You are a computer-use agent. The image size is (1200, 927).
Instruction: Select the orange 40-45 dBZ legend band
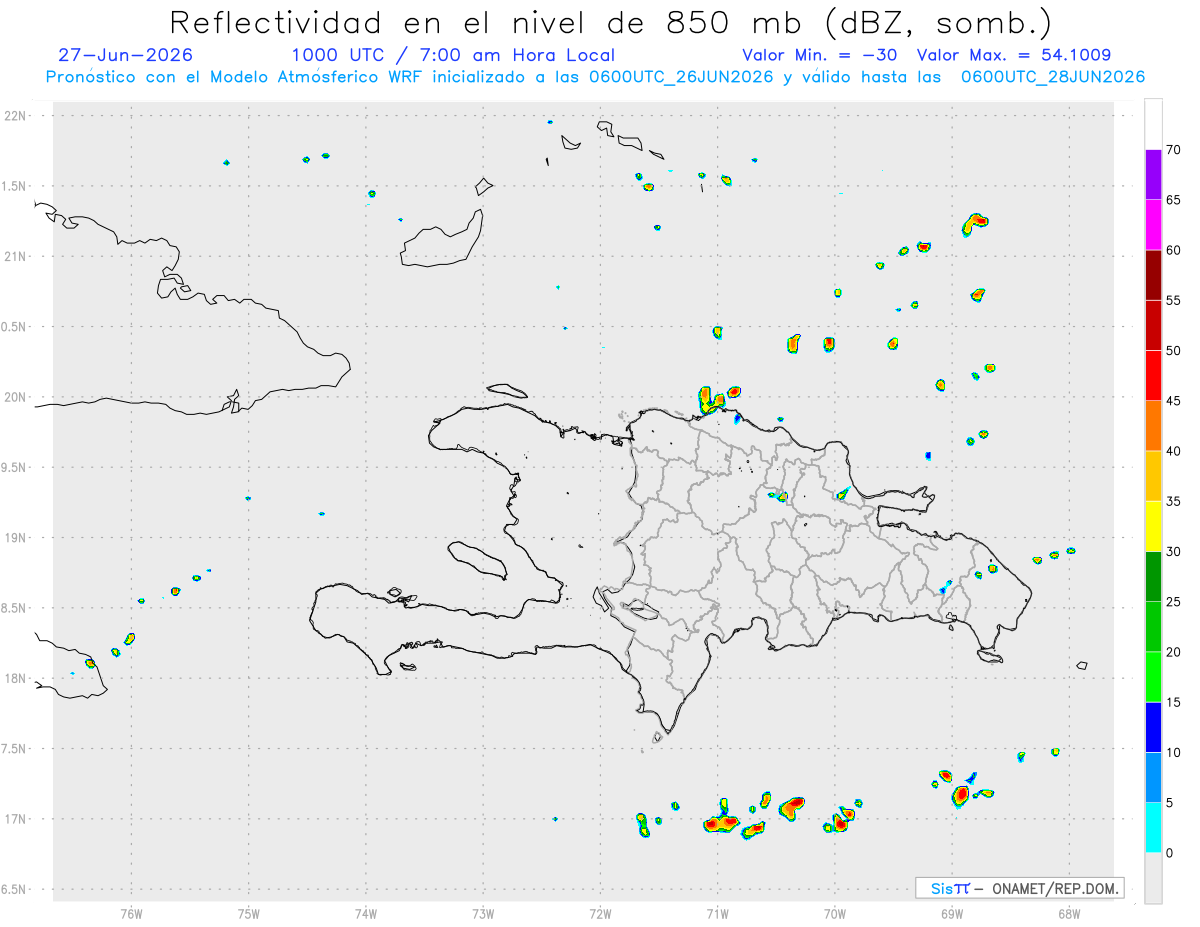1153,426
